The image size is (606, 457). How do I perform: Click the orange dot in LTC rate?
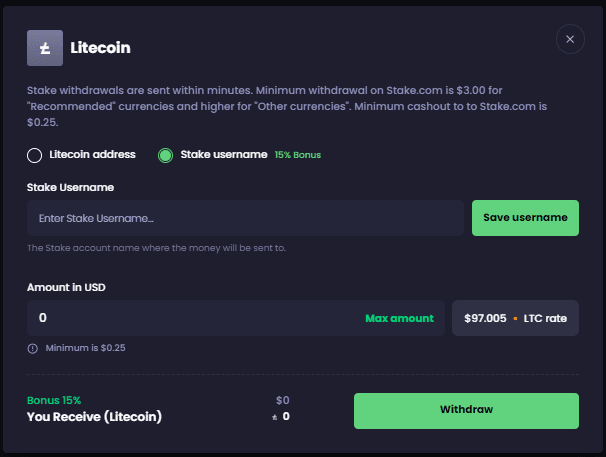[515, 318]
